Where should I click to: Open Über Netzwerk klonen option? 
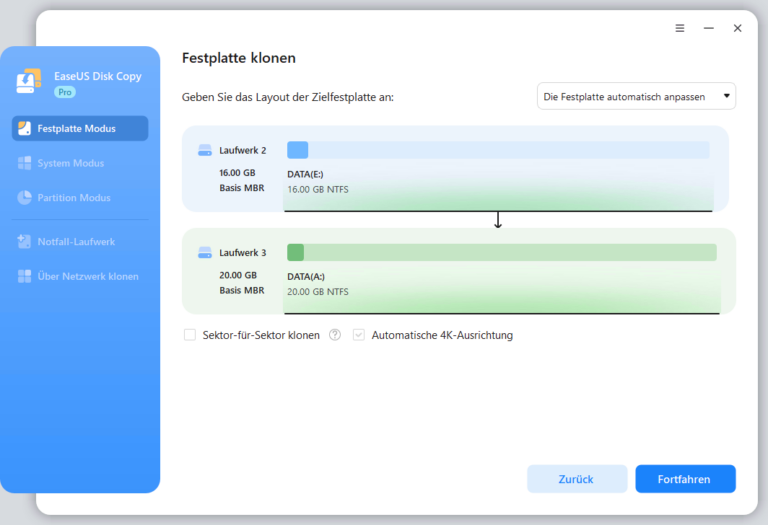80,276
